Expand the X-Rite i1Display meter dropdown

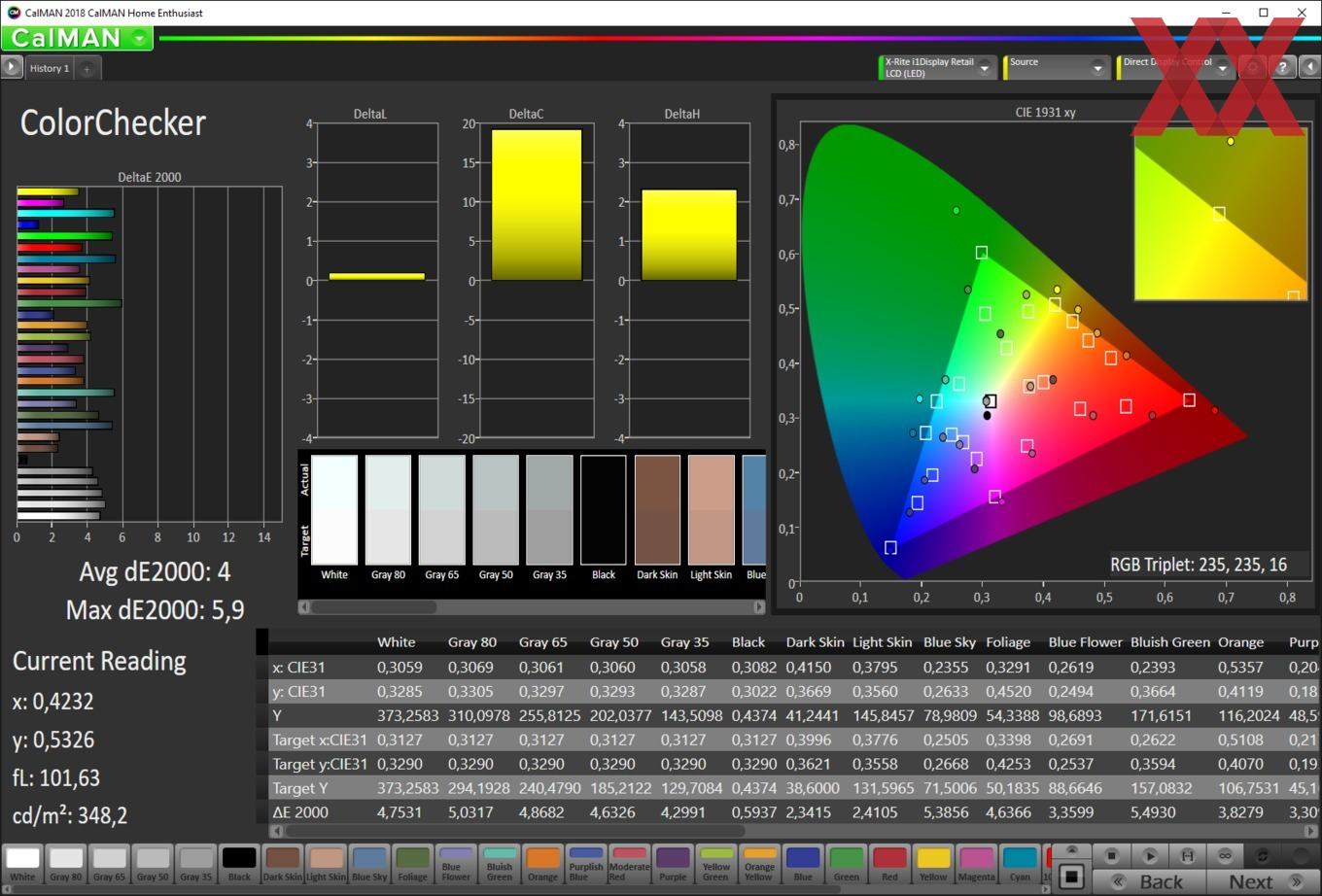click(984, 68)
